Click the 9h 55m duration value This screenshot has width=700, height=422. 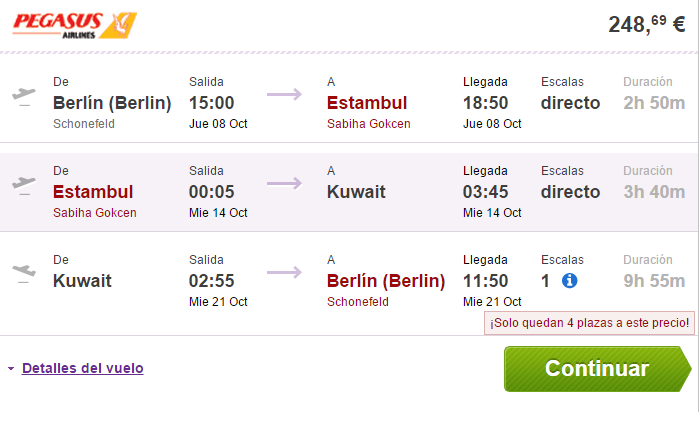coord(654,281)
